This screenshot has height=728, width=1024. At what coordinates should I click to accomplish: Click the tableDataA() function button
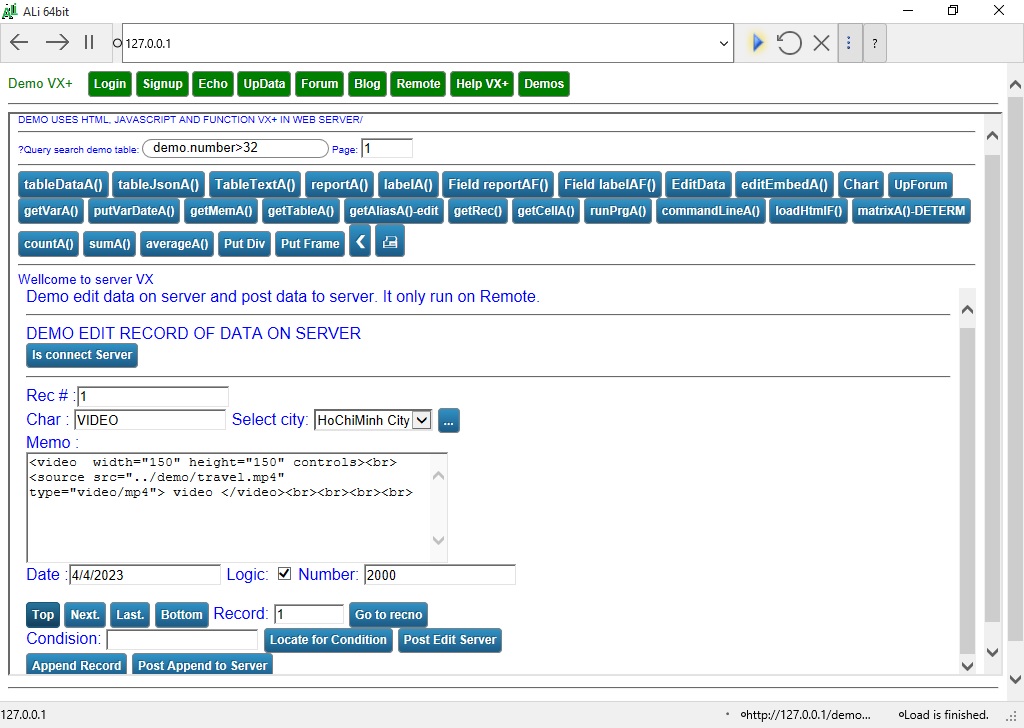tap(64, 184)
